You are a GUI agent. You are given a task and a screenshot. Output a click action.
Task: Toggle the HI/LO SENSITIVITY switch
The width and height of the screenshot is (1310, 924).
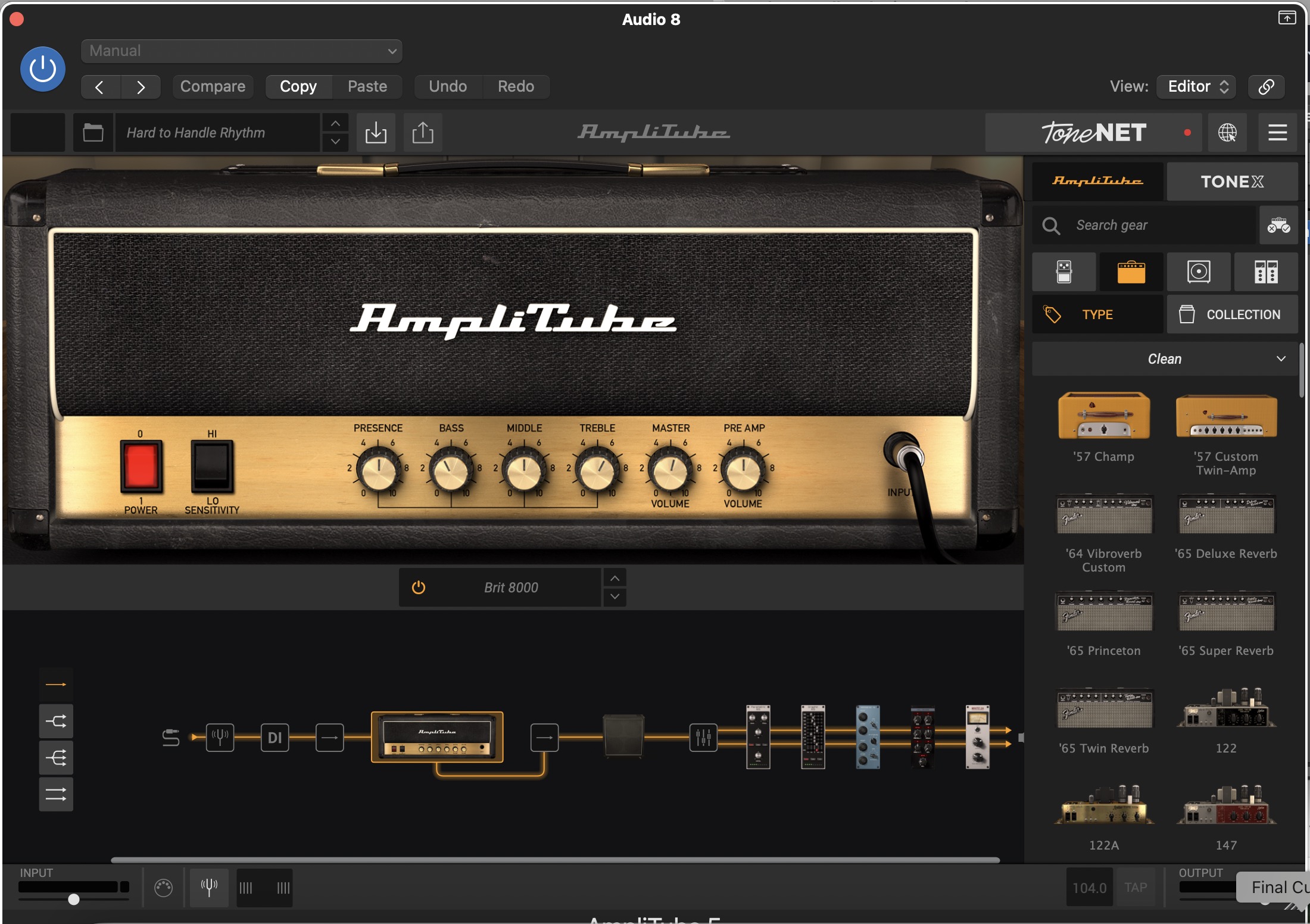212,466
